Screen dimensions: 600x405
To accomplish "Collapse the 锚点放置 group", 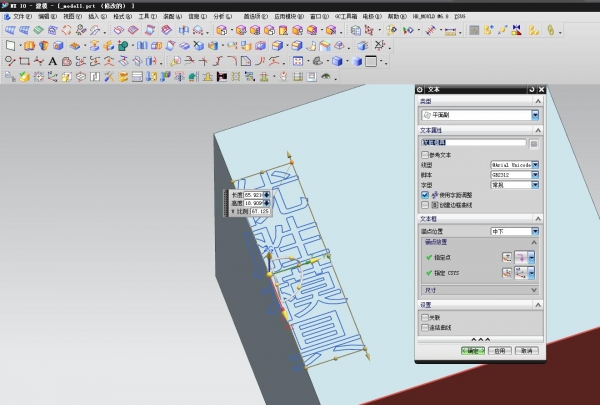I will (x=534, y=242).
